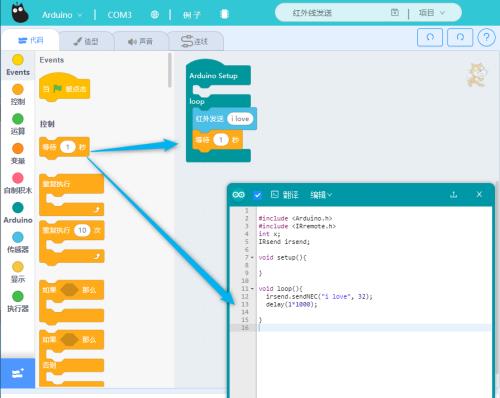Click the add extension button
The height and width of the screenshot is (398, 500).
click(18, 373)
